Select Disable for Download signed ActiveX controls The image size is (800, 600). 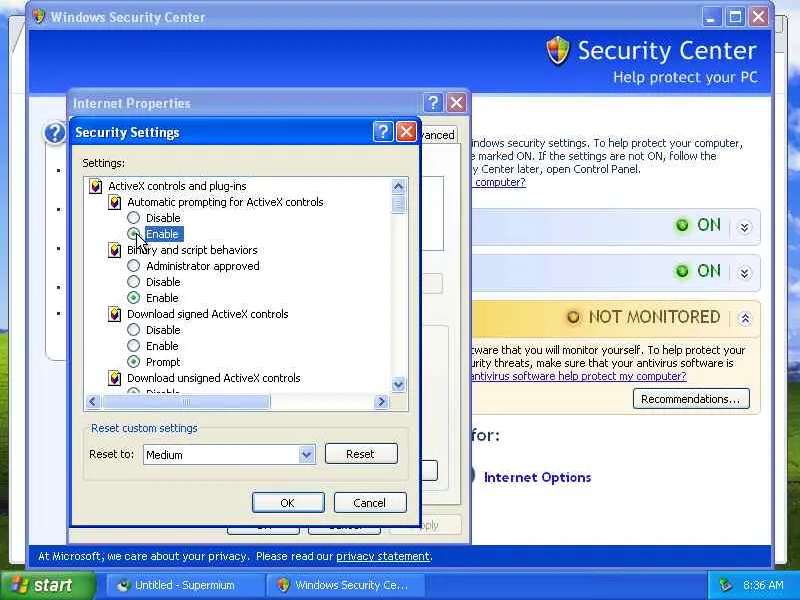click(134, 330)
